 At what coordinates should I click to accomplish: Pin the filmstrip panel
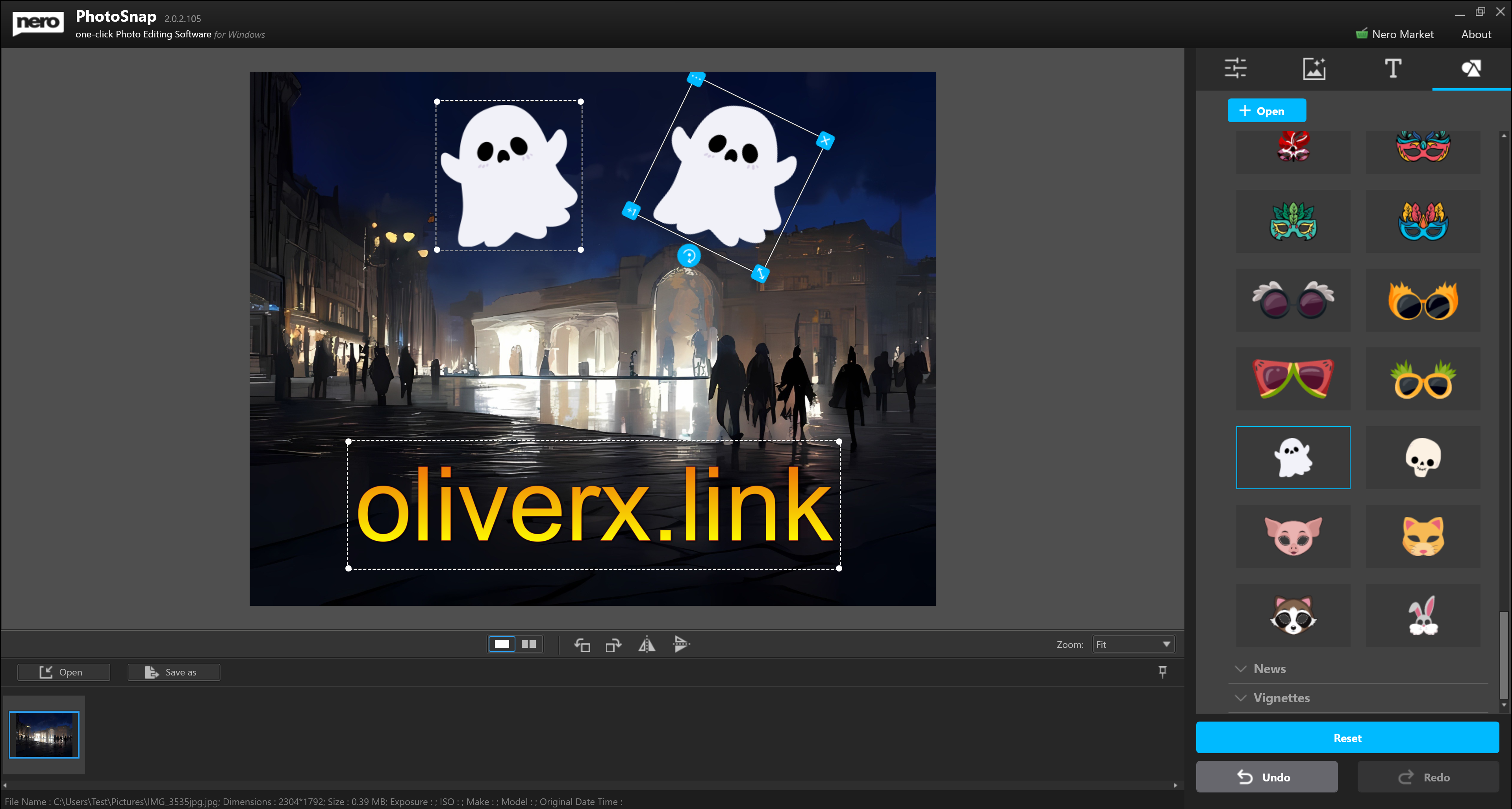(x=1162, y=671)
